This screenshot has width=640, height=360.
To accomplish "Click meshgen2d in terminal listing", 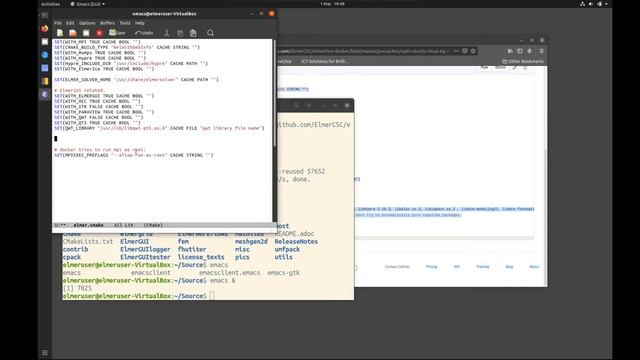I will (251, 242).
